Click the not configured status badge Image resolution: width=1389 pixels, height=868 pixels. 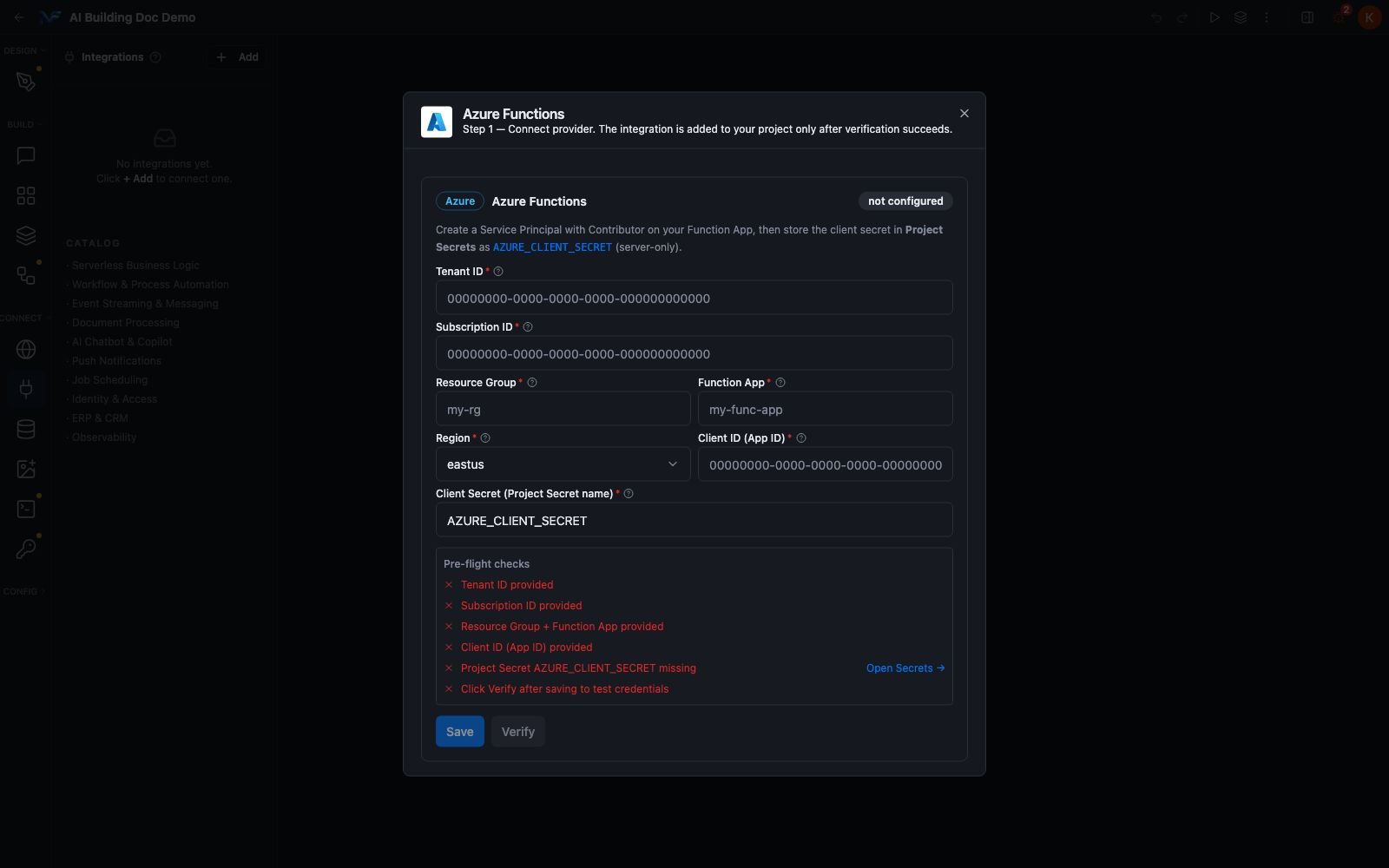[905, 201]
